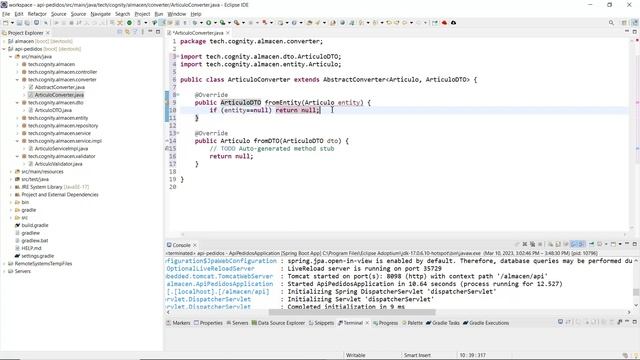Select ArticuloServiceImpl.java in Project Explorer
This screenshot has height=360, width=640.
61,149
